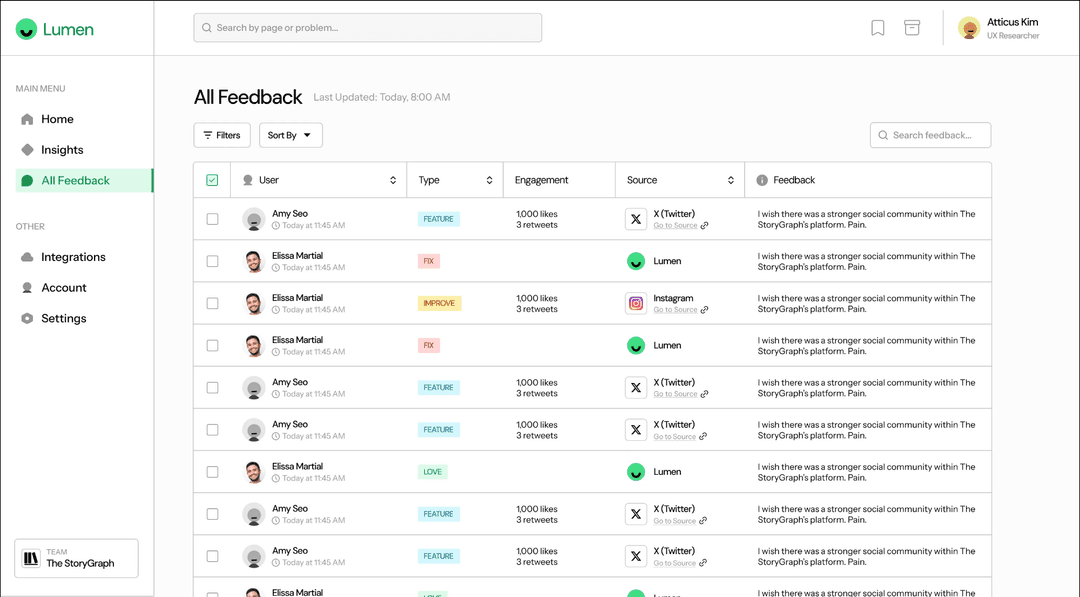
Task: Click the Lumen logo in sidebar
Action: point(55,29)
